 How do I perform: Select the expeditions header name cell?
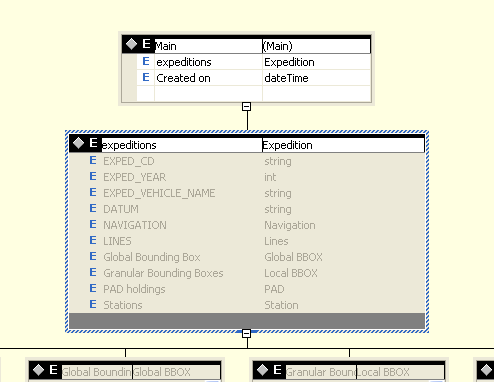182,145
